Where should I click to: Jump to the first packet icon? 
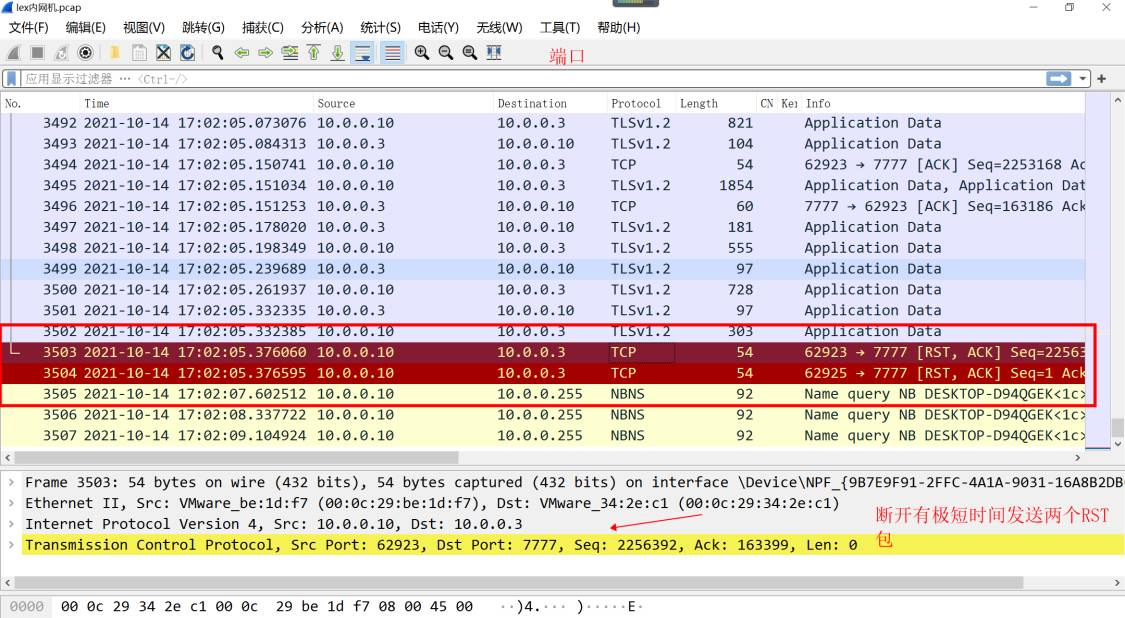314,53
